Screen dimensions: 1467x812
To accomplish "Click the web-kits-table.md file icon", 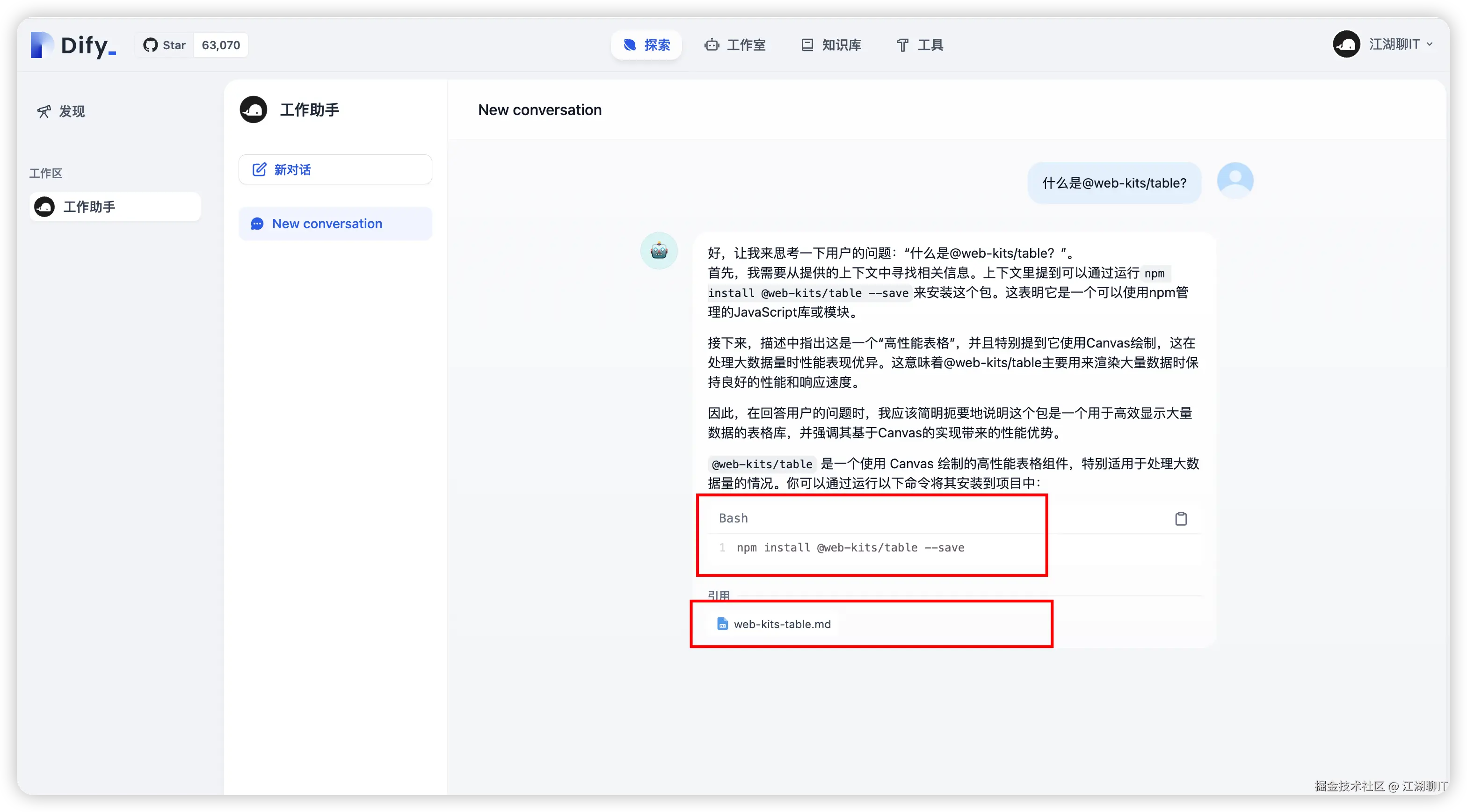I will point(722,623).
